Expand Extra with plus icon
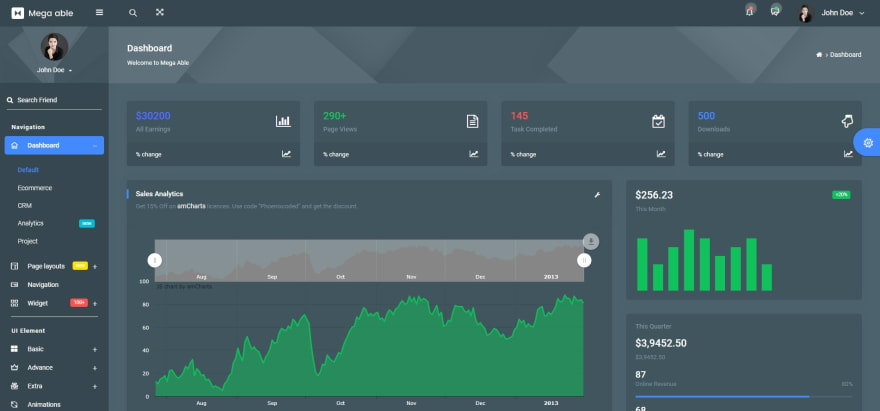This screenshot has height=411, width=880. [95, 387]
